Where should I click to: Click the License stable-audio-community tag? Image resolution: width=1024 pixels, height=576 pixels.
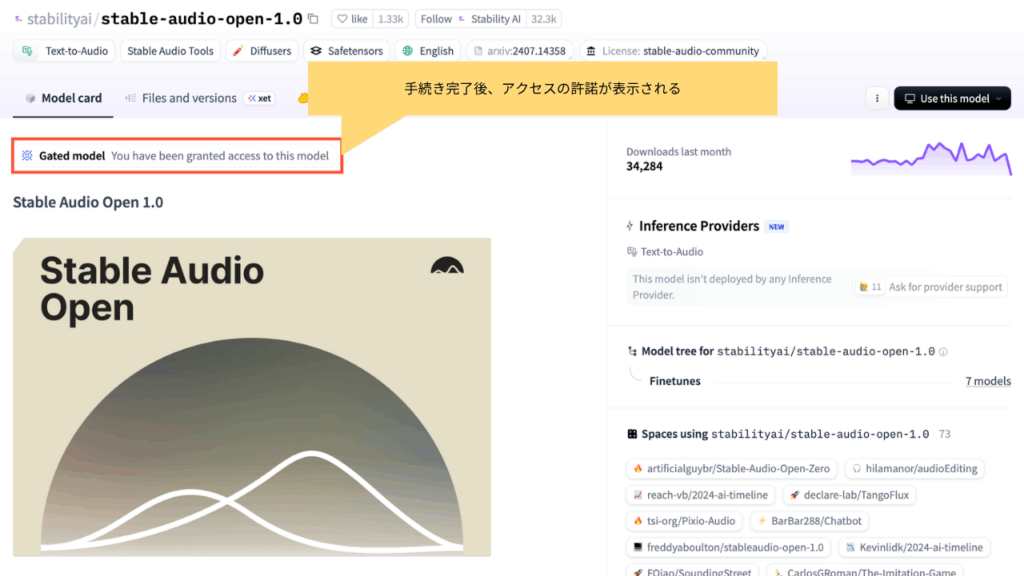673,51
